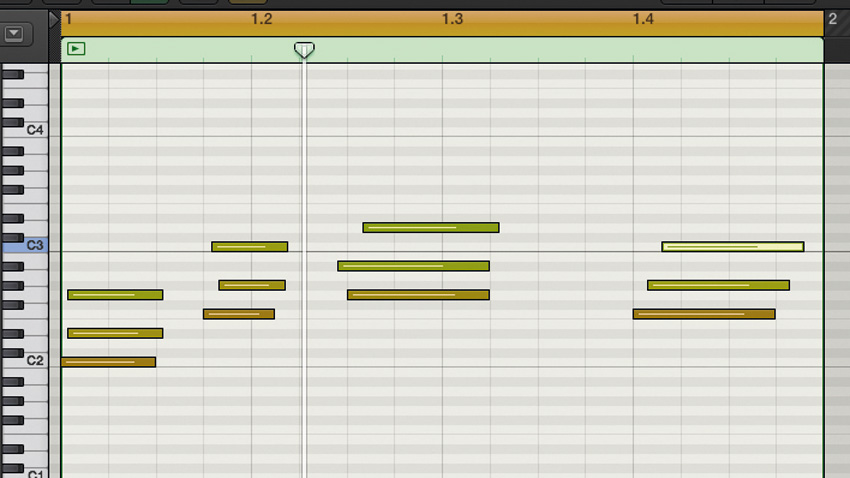
Task: Select the F2 note before beat 1.2
Action: 239,314
